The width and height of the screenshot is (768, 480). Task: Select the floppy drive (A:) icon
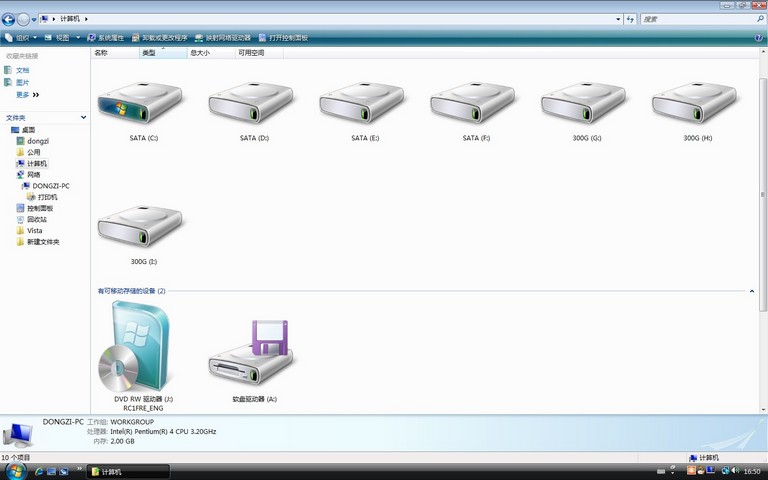point(251,353)
